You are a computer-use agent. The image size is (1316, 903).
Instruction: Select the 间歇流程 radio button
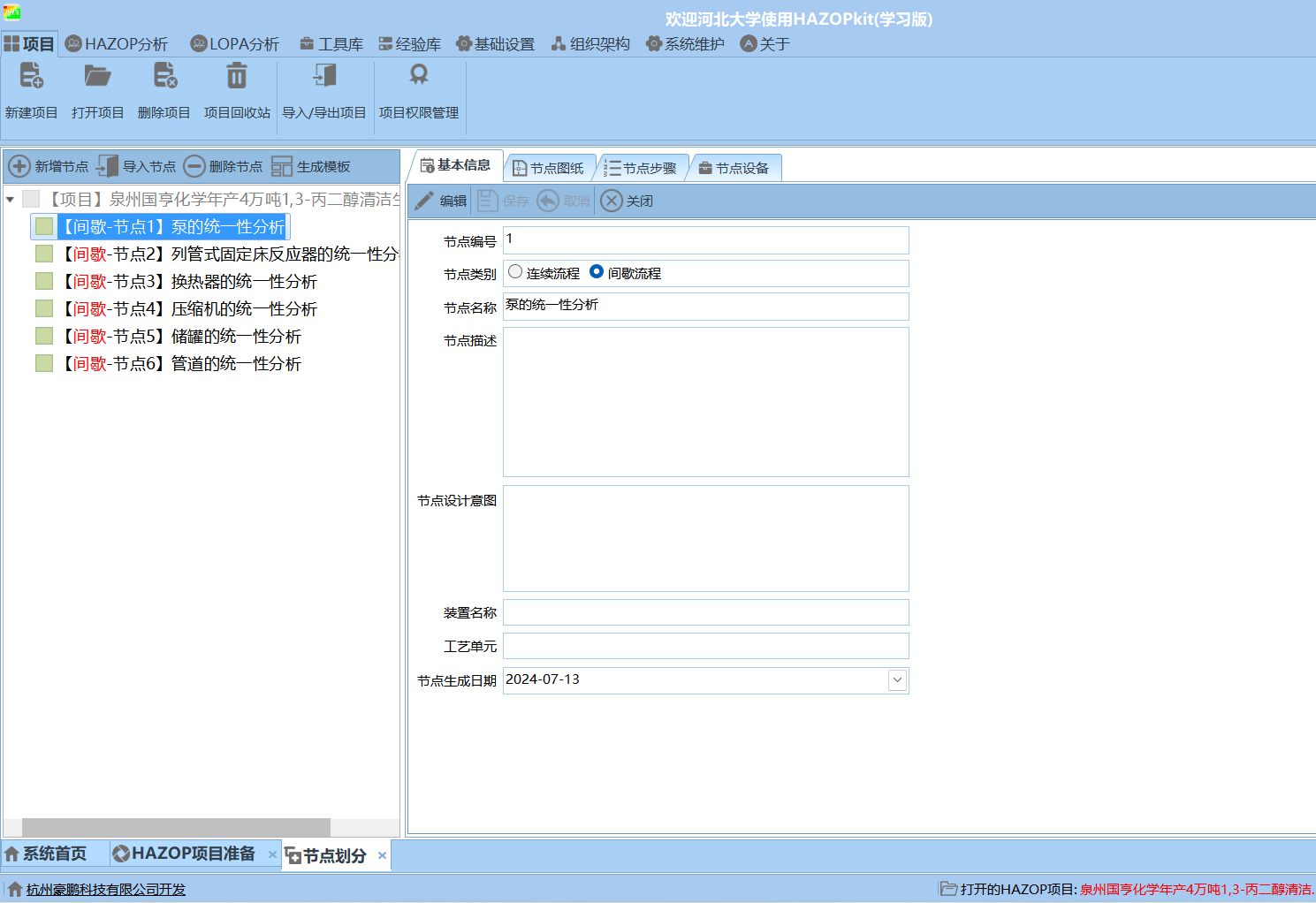pyautogui.click(x=597, y=272)
